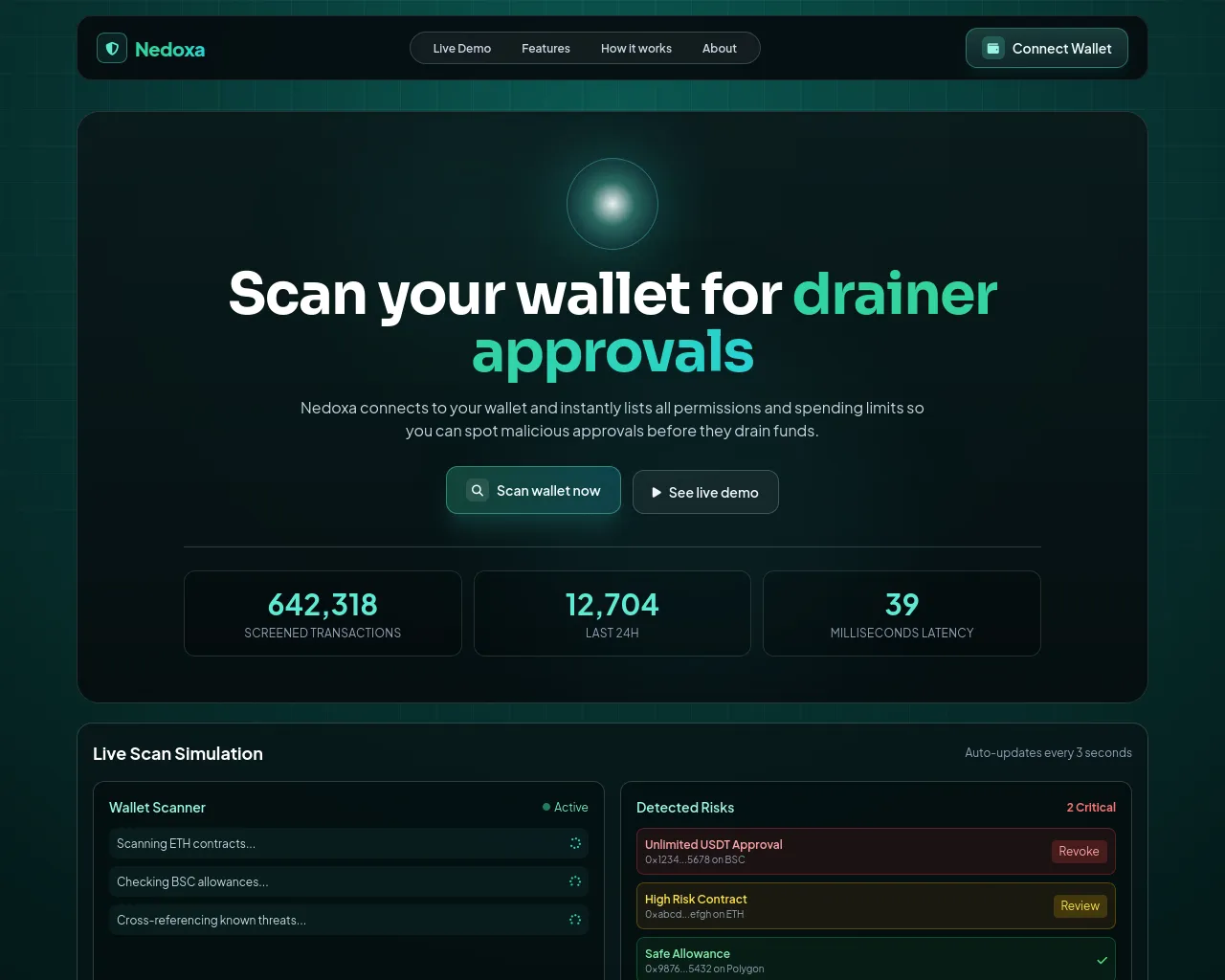Select the Cross-referencing known threats row
Screen dimensions: 1225x980
click(348, 920)
